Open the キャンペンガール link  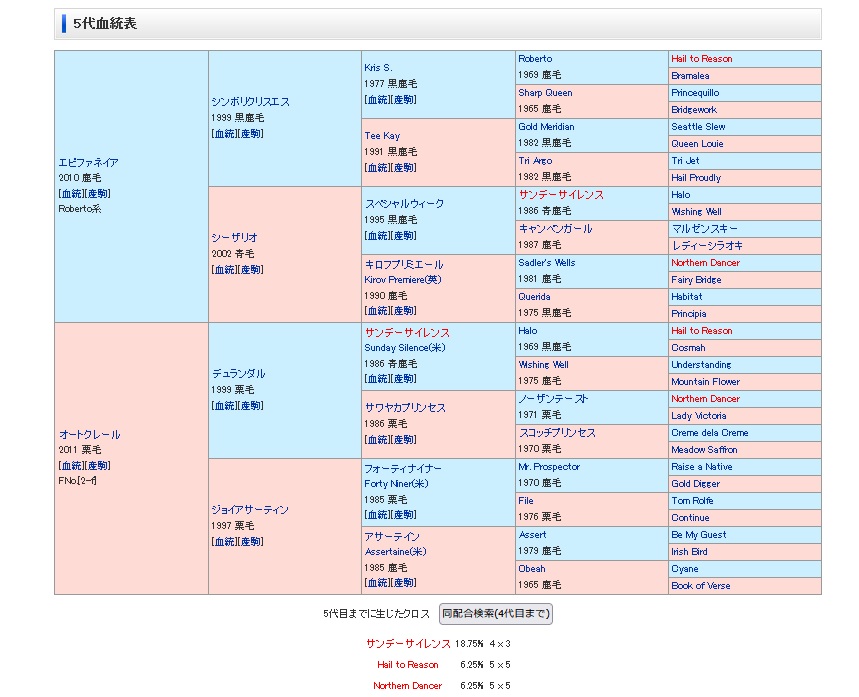point(556,228)
